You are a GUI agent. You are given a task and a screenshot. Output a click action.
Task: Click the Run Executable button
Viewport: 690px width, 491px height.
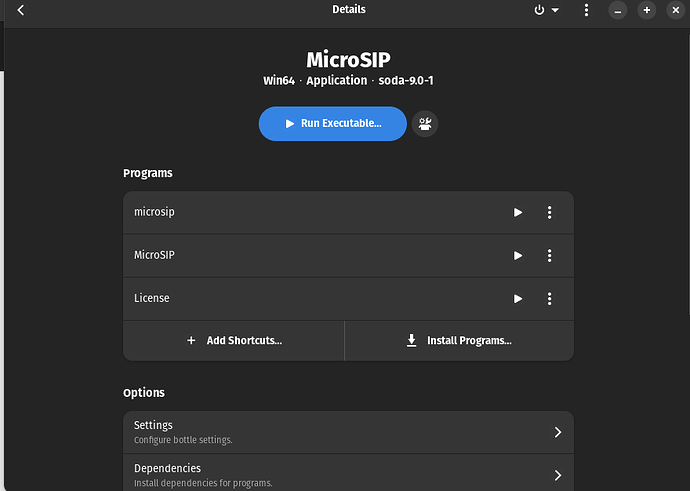click(x=333, y=124)
